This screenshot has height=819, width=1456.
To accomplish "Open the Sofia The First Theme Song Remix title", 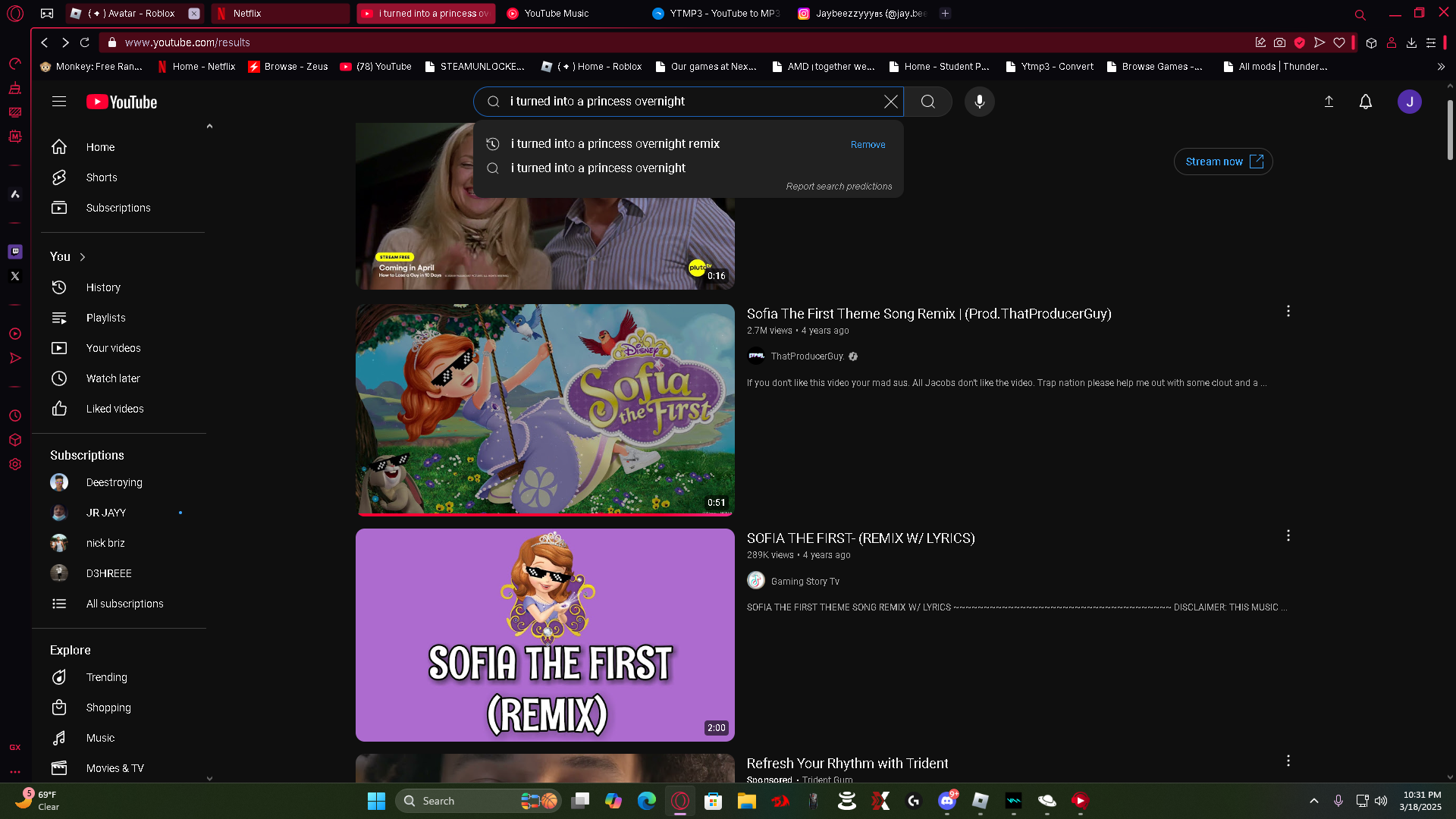I will coord(929,314).
